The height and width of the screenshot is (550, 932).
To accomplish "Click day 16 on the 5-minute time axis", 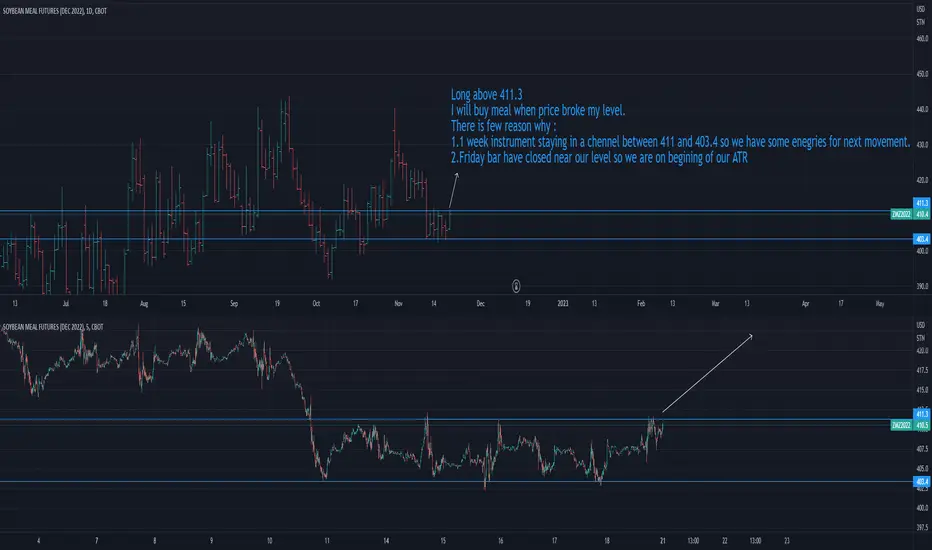I will [x=500, y=540].
